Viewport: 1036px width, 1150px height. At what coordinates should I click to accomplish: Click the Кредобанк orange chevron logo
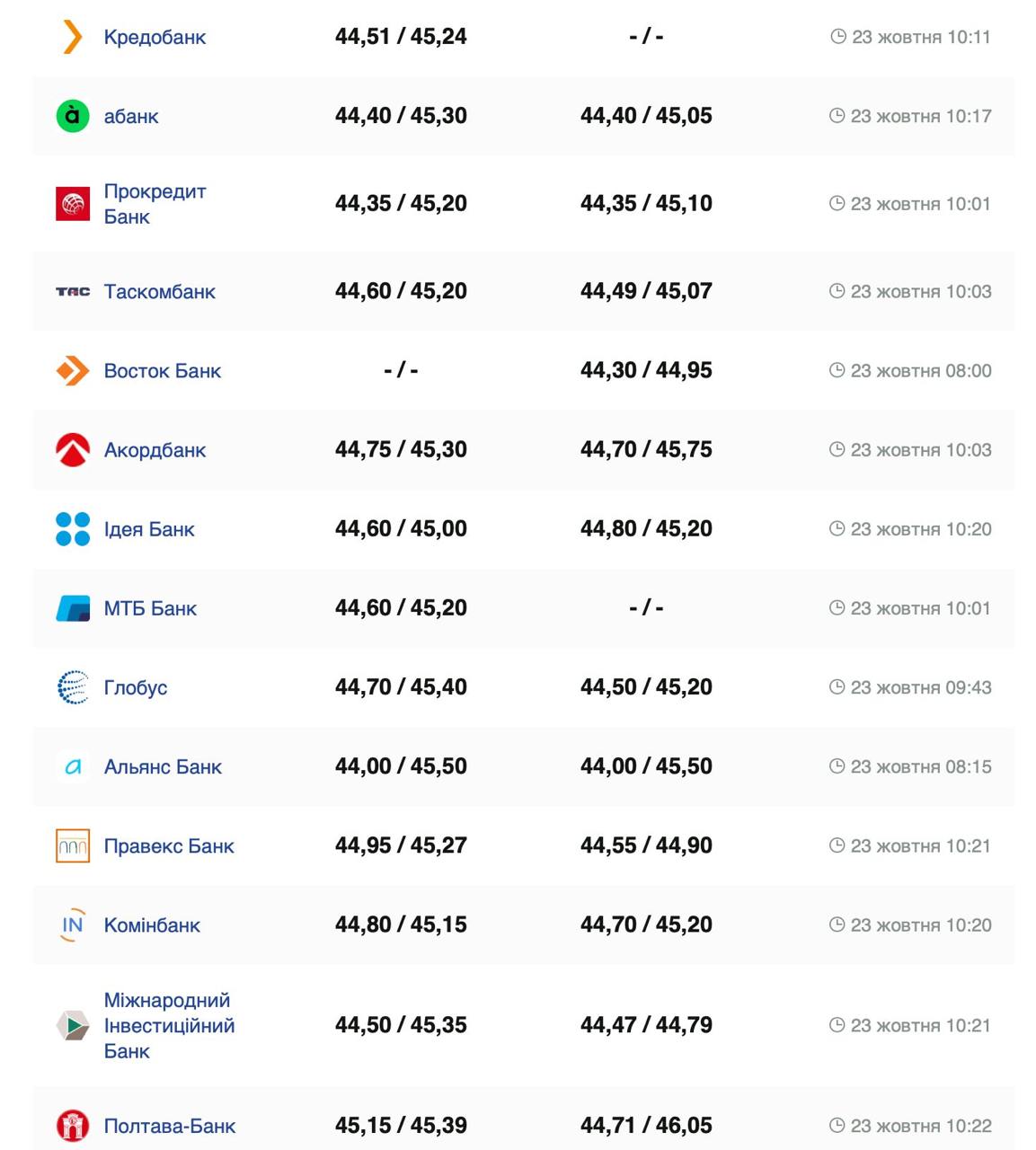(73, 37)
